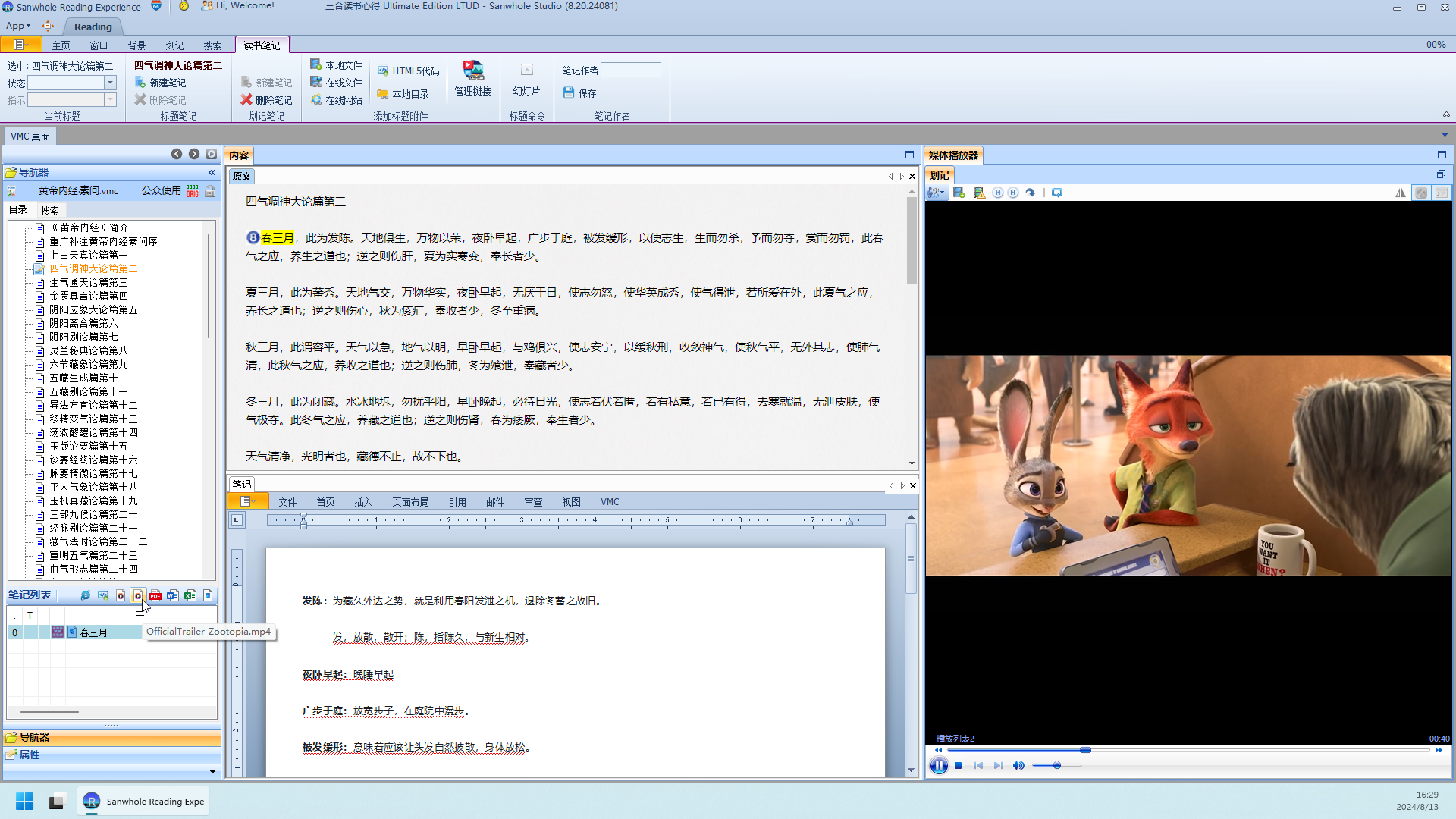This screenshot has width=1456, height=819.
Task: Click the loop repeat icon in the player toolbar
Action: click(1057, 193)
